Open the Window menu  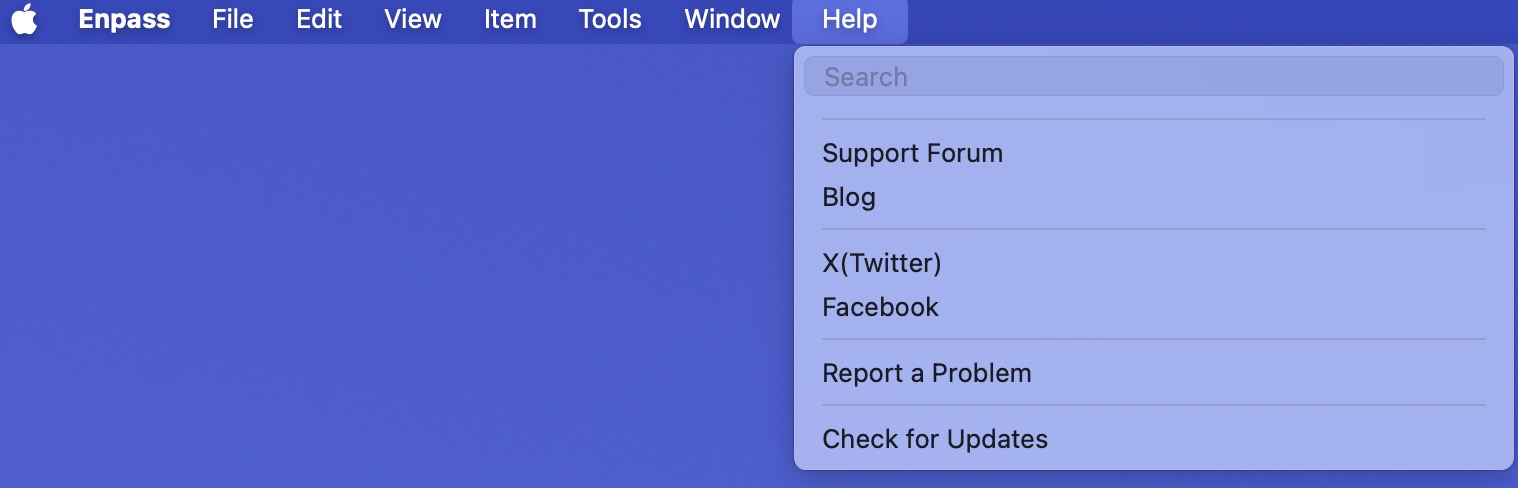pyautogui.click(x=732, y=19)
